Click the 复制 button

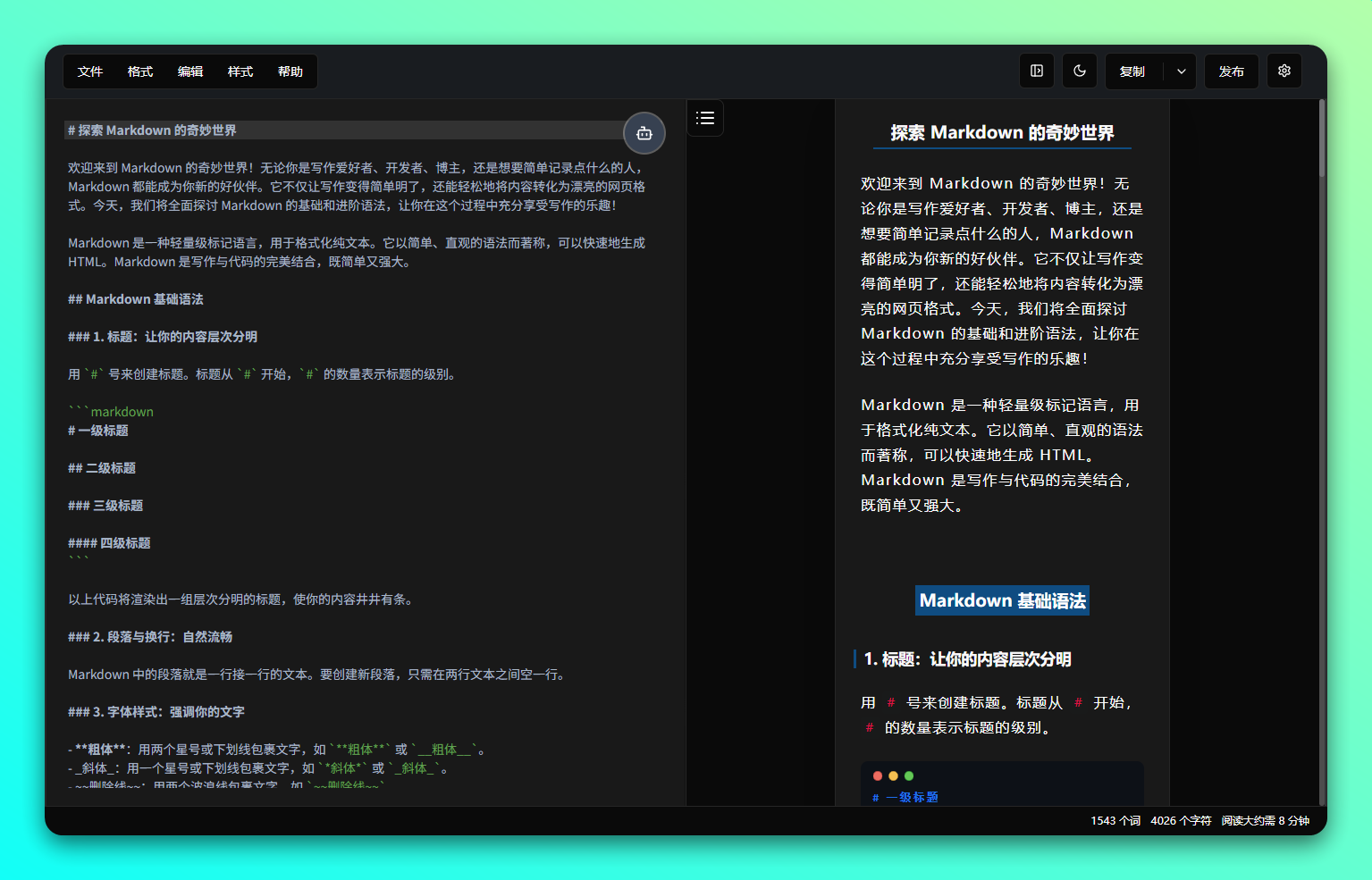1133,71
